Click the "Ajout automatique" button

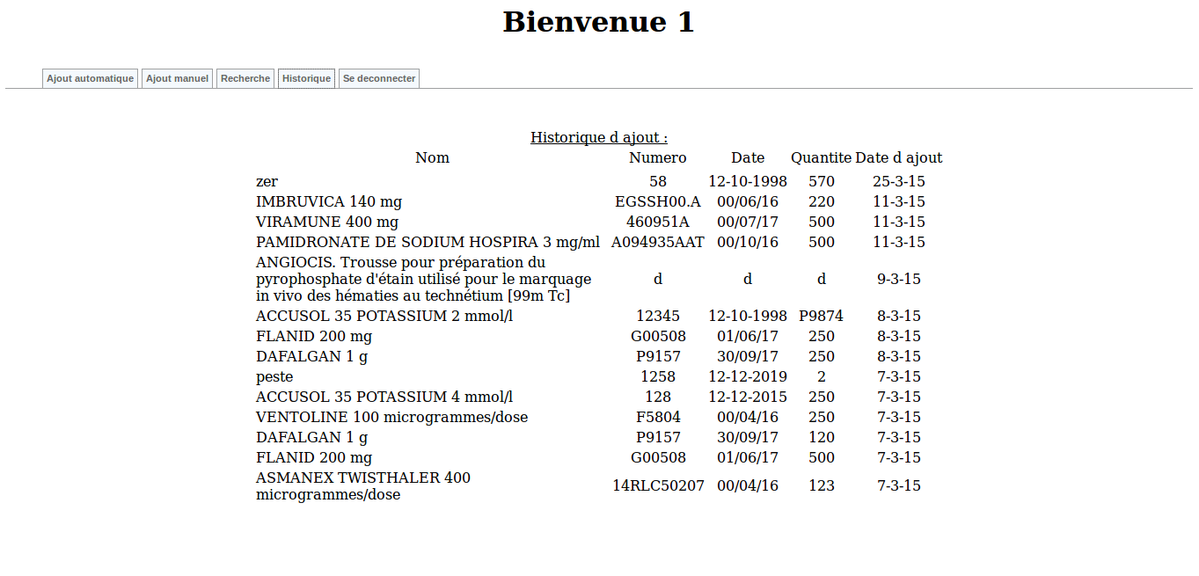(90, 78)
